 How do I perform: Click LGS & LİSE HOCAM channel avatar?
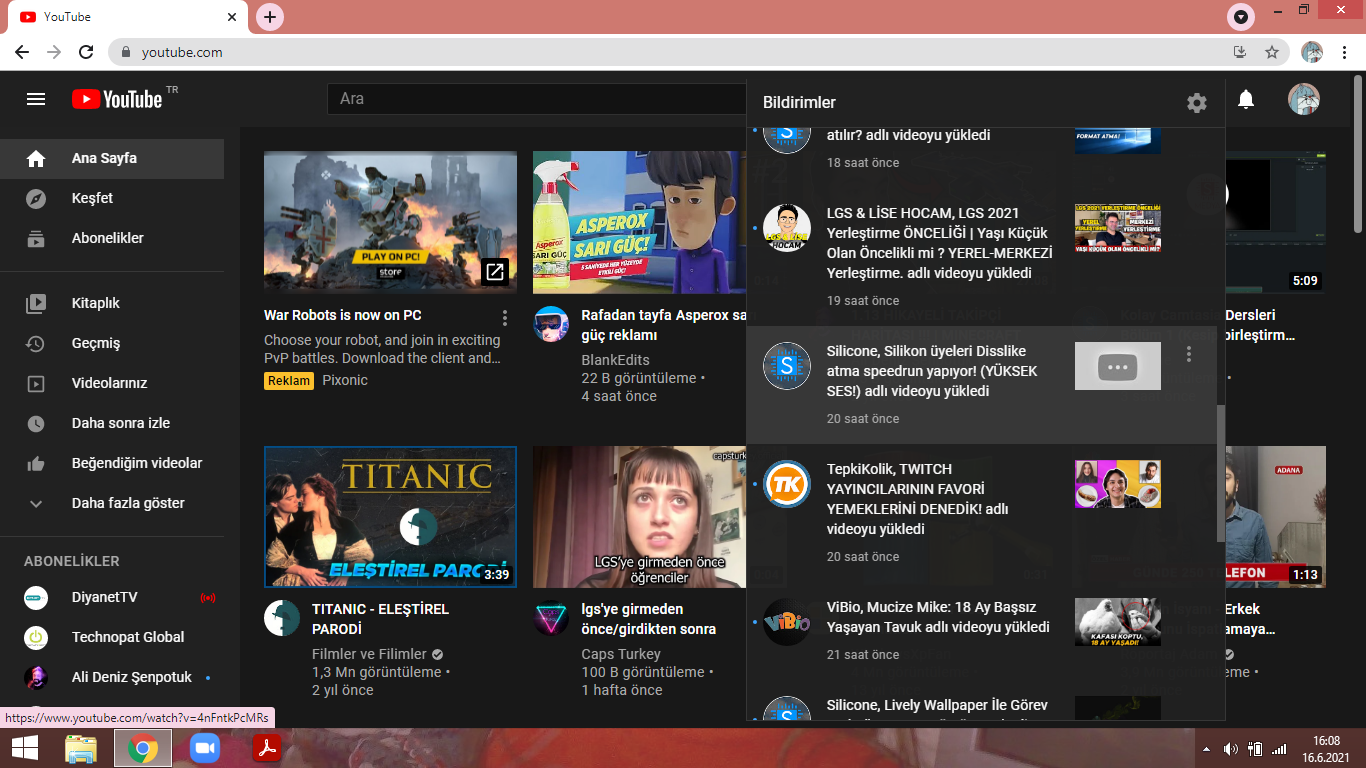(787, 228)
